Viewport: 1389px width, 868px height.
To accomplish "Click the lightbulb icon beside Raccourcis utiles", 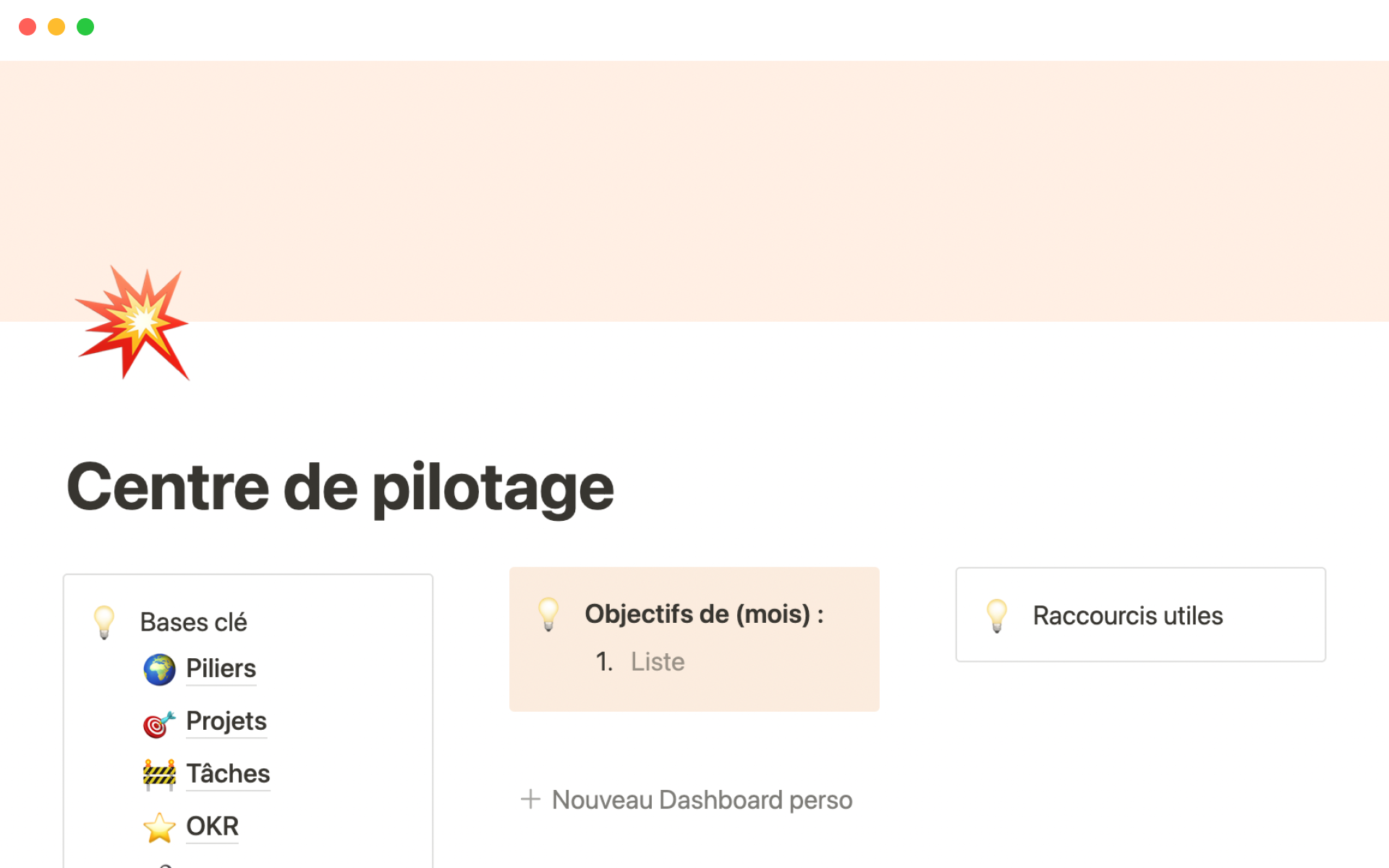I will pos(997,616).
